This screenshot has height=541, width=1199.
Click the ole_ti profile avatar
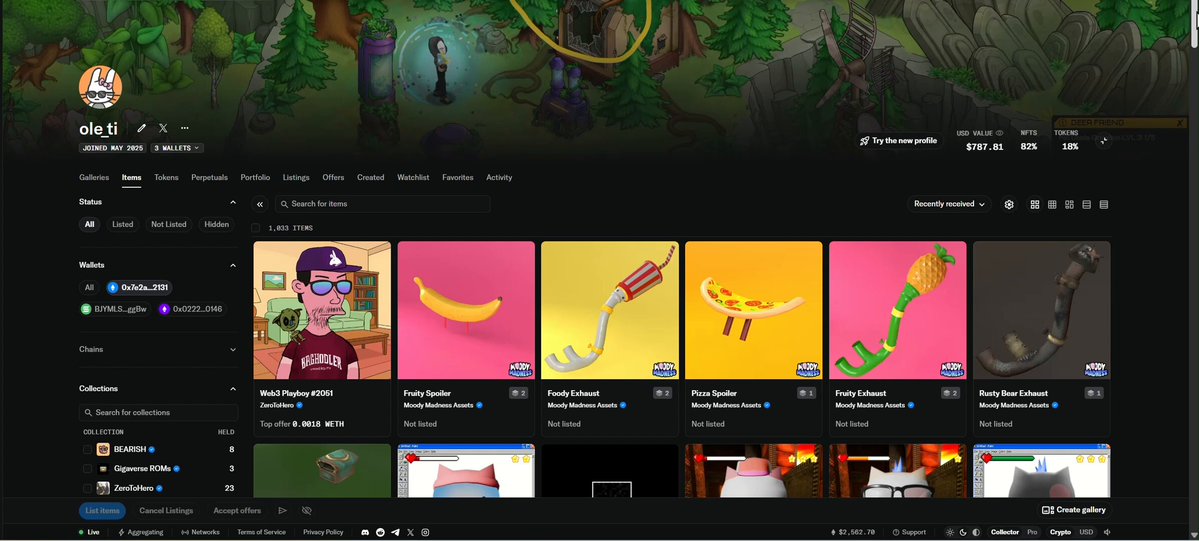pos(100,87)
